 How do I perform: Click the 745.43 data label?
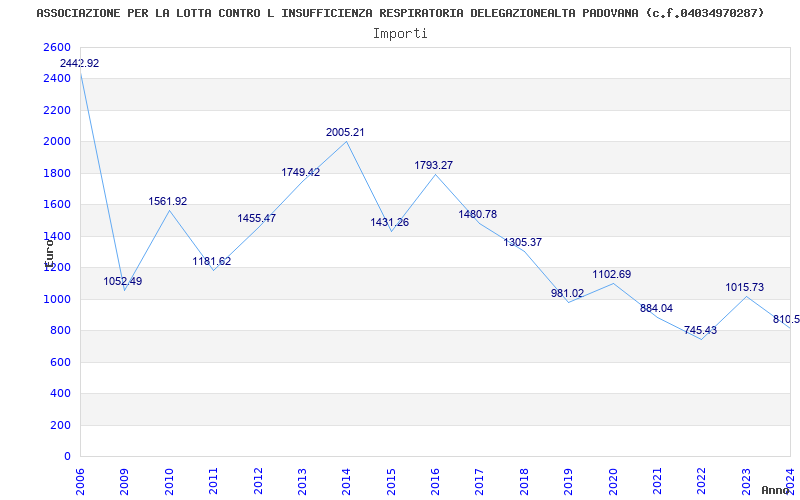pyautogui.click(x=701, y=330)
